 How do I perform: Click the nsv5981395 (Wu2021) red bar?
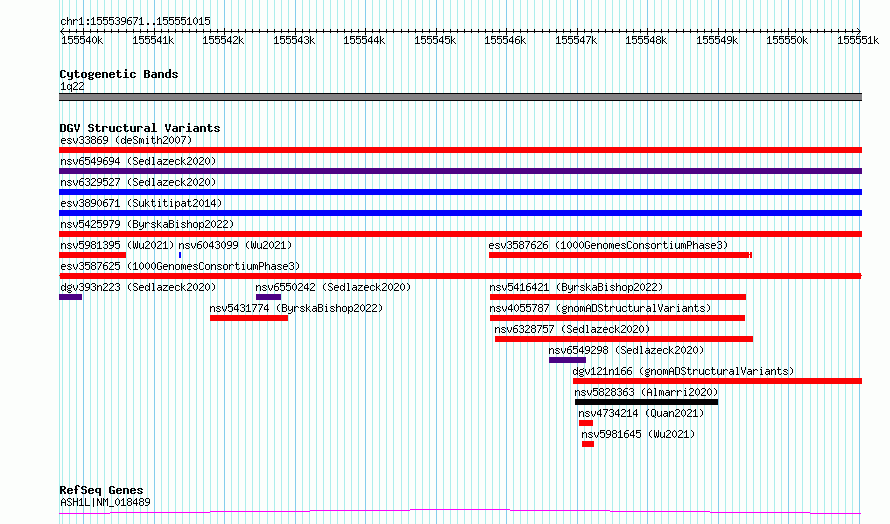[x=93, y=255]
